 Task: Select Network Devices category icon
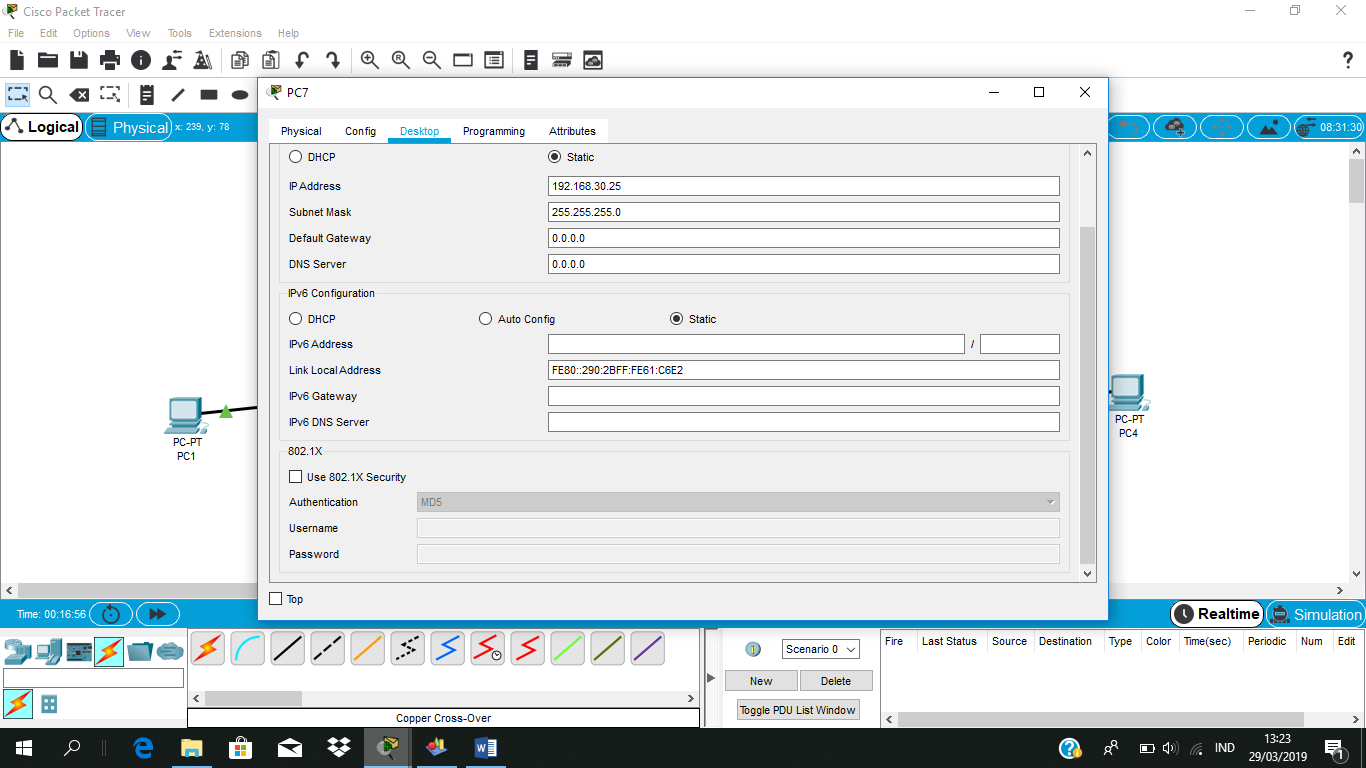17,652
